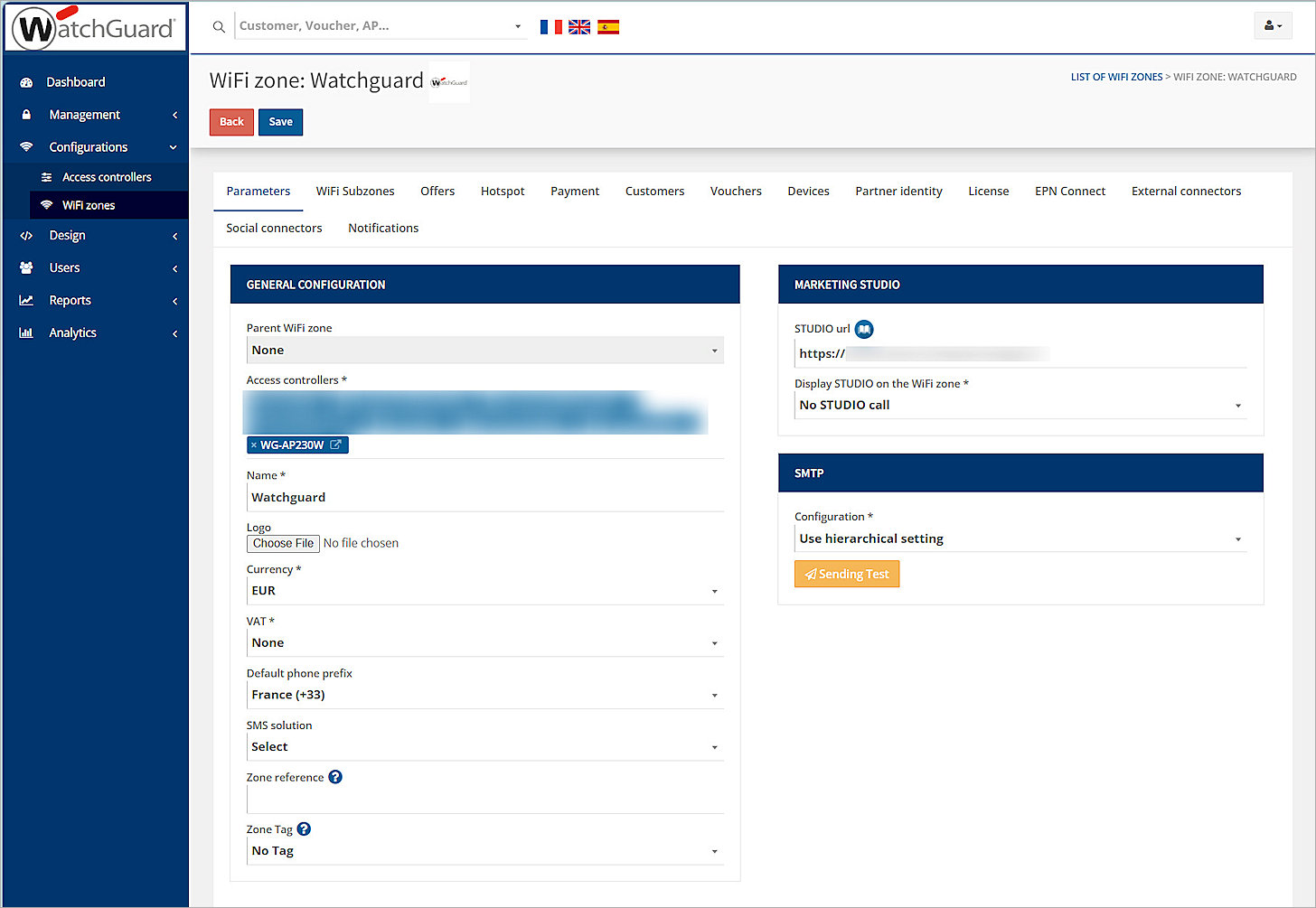Image resolution: width=1316 pixels, height=908 pixels.
Task: Click the Dashboard gauge icon
Action: pyautogui.click(x=26, y=82)
